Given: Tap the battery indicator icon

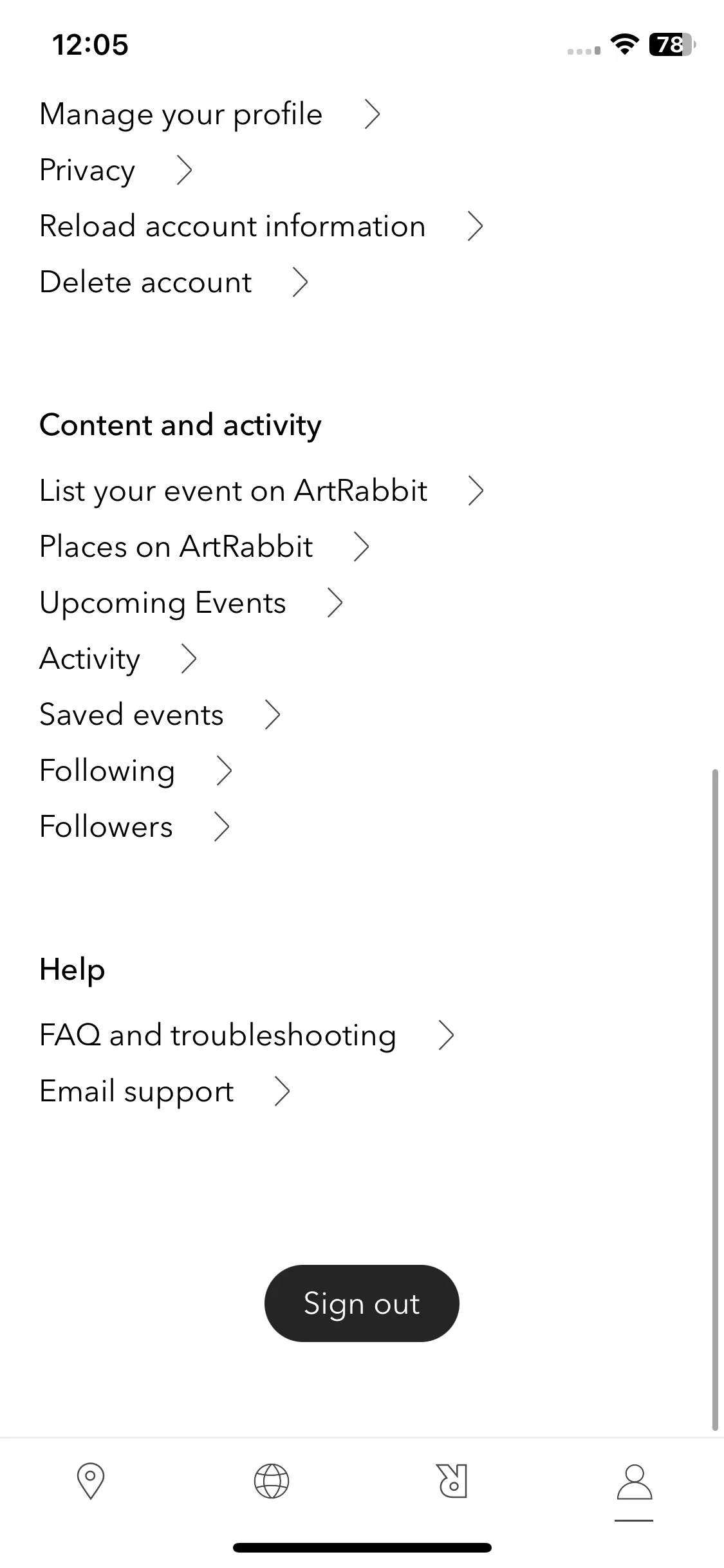Looking at the screenshot, I should point(672,44).
